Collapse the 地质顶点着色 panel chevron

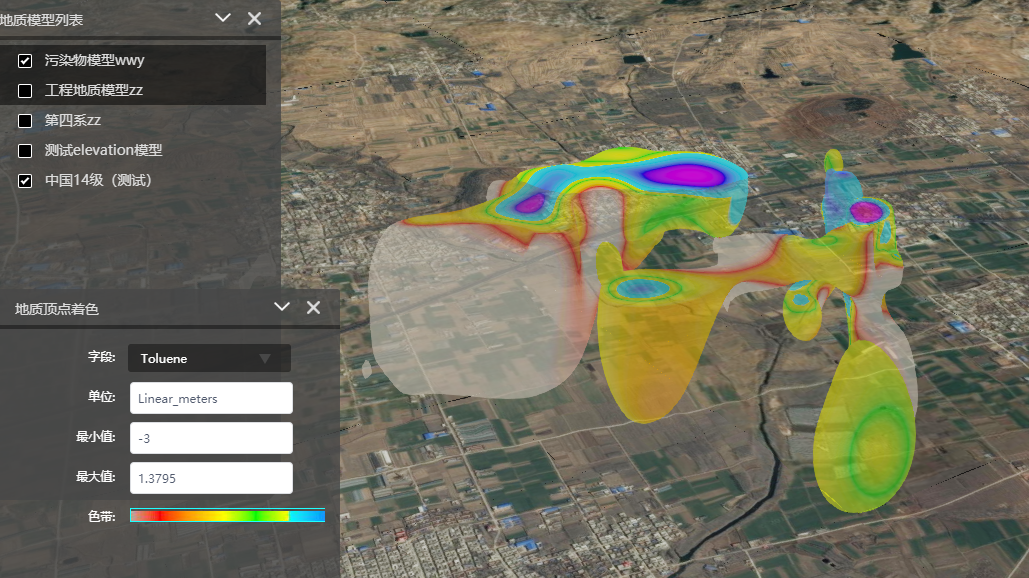[x=282, y=307]
